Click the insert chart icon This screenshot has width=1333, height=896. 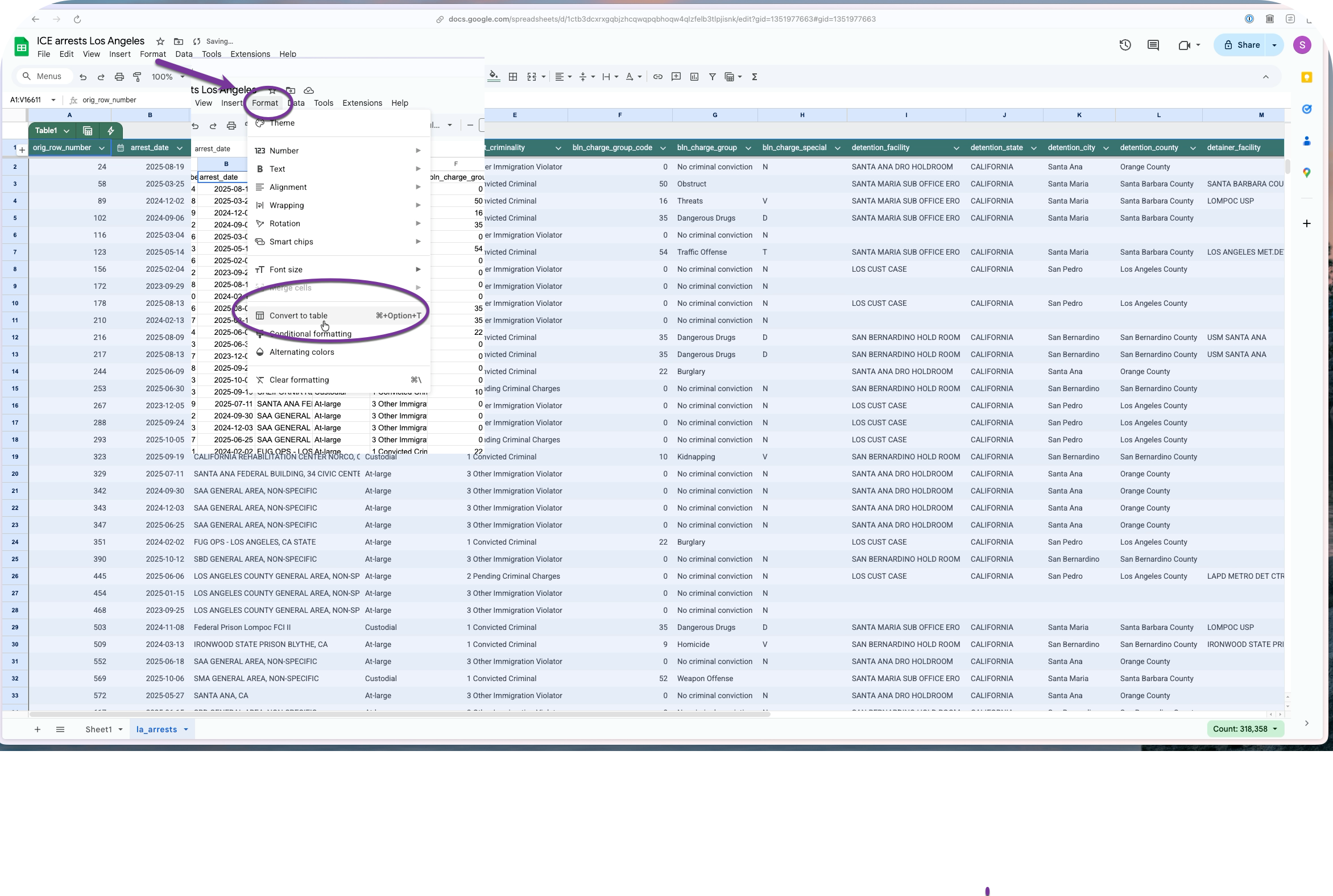(694, 77)
